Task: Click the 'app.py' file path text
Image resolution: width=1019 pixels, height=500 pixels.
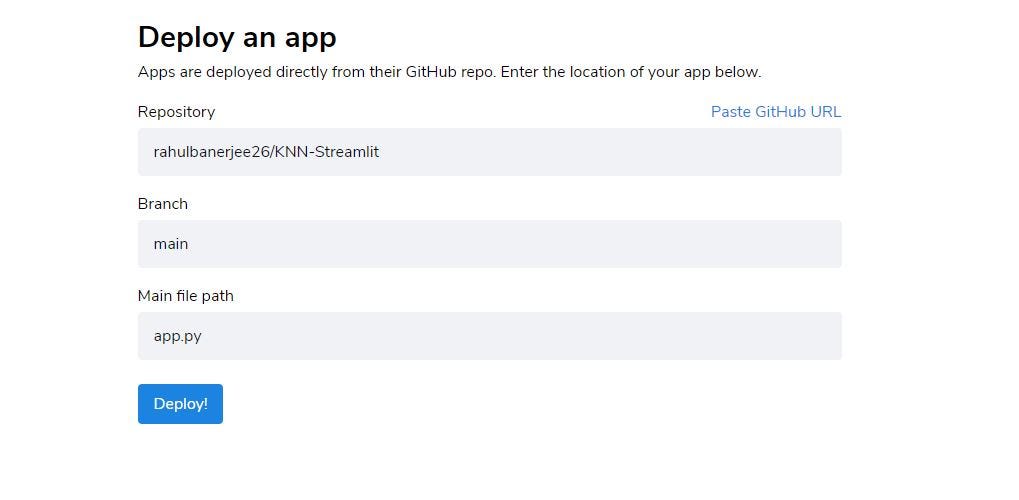Action: [x=178, y=336]
